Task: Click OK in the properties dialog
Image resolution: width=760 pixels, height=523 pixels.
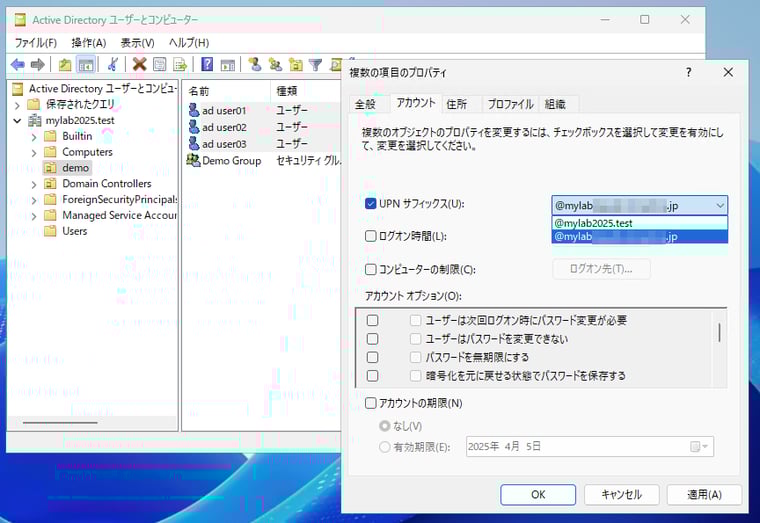Action: 538,494
